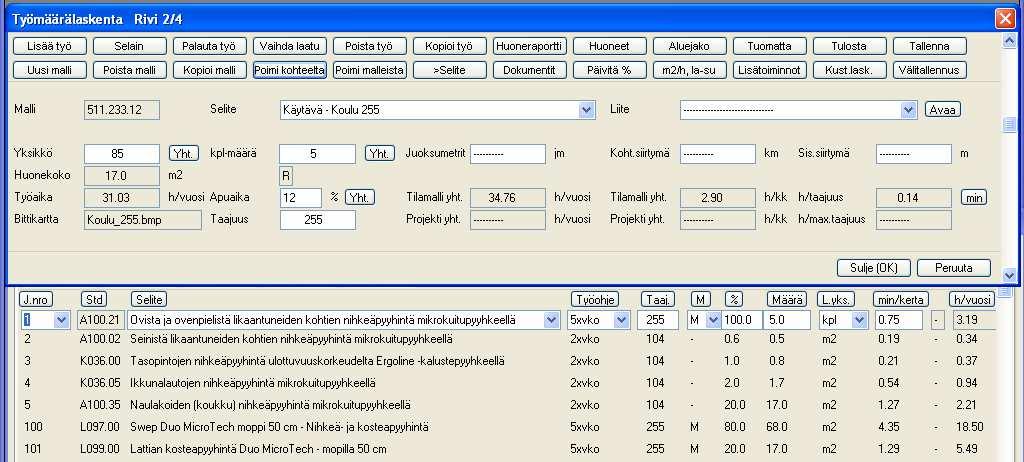1024x462 pixels.
Task: Click Poista malli button
Action: (x=129, y=70)
